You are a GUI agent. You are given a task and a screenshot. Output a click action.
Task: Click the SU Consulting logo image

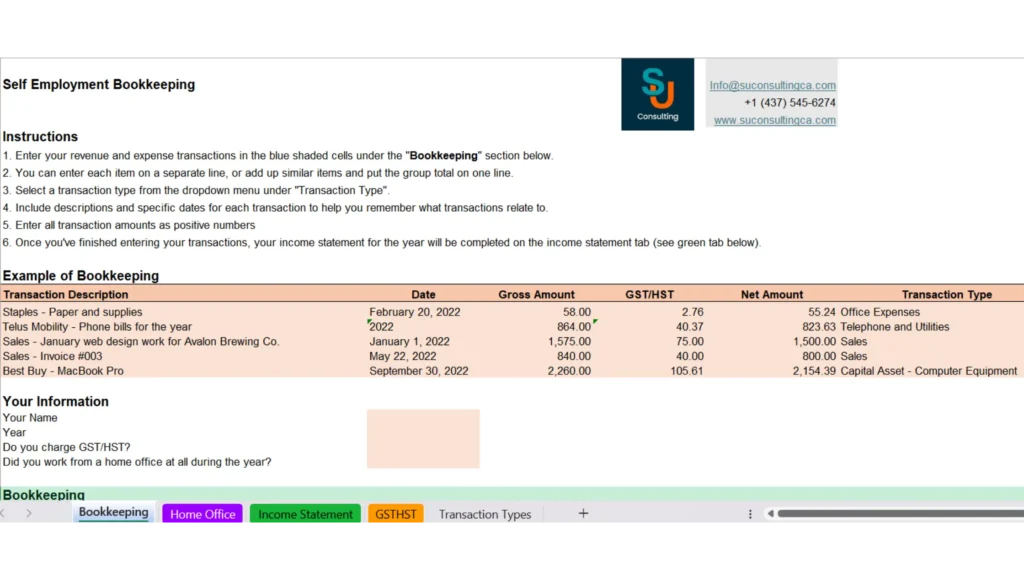pyautogui.click(x=657, y=93)
